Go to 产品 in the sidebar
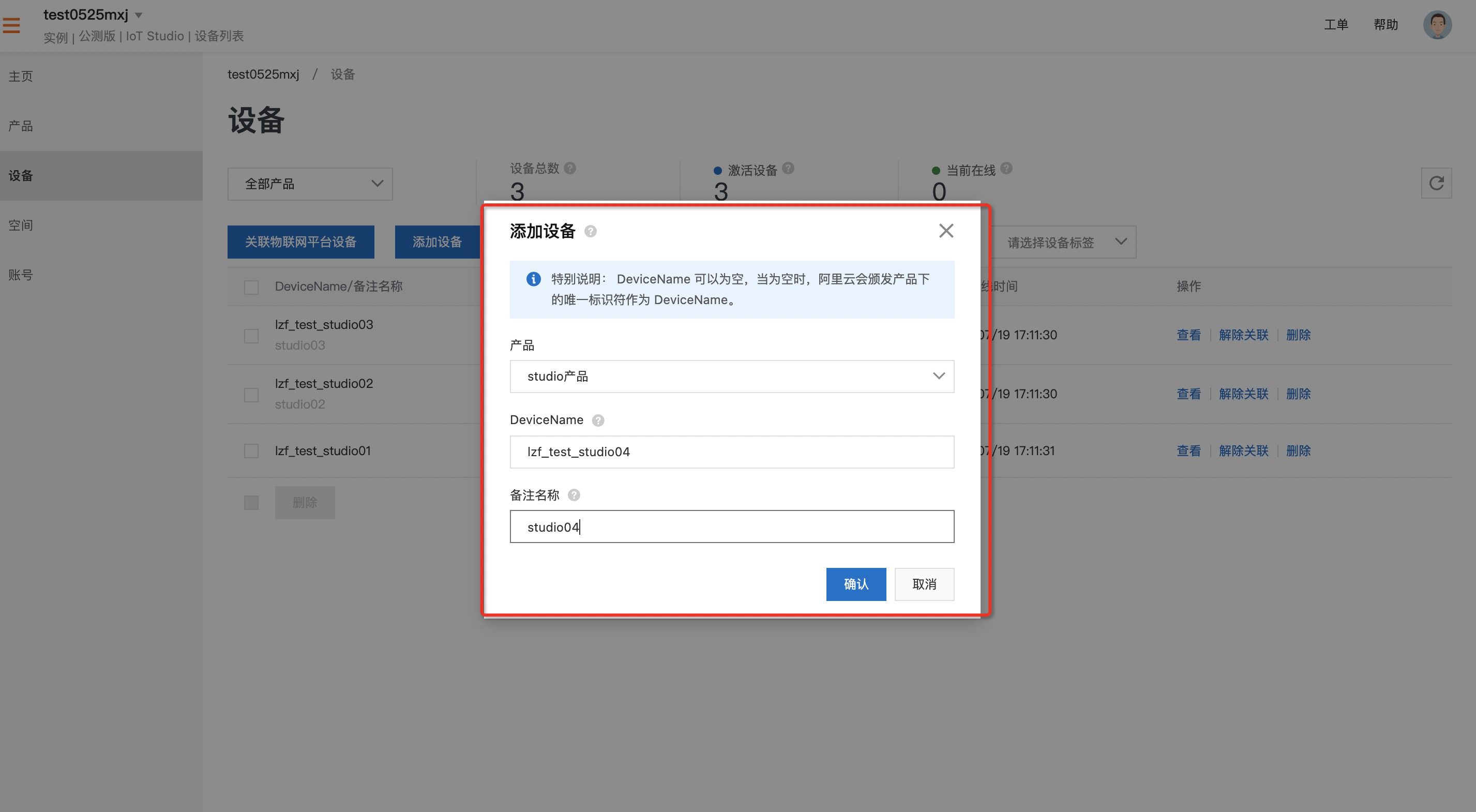The height and width of the screenshot is (812, 1476). click(x=21, y=126)
